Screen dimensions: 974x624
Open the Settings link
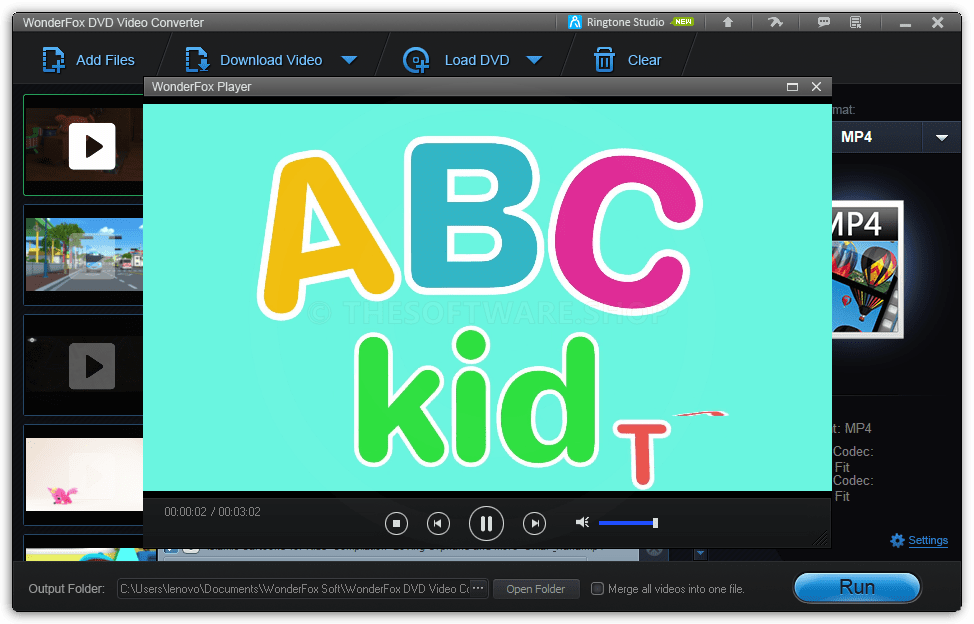click(928, 540)
